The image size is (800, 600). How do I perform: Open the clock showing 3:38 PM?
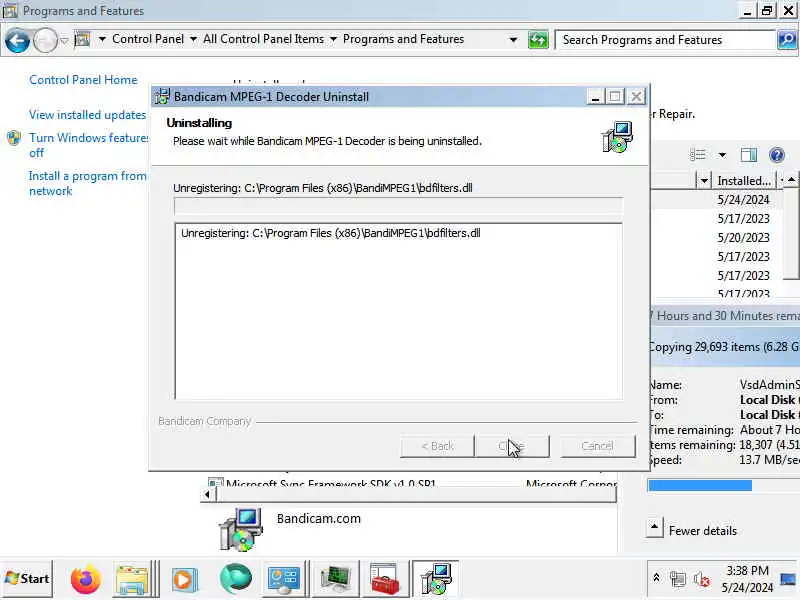(x=747, y=579)
